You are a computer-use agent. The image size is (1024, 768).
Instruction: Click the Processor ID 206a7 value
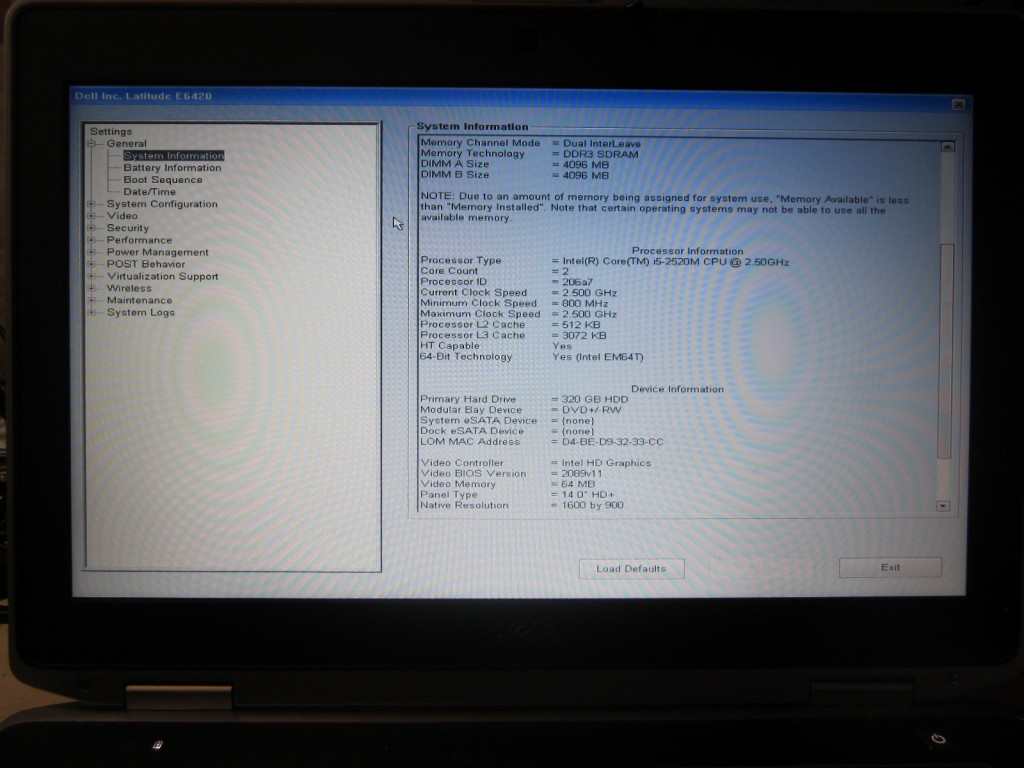click(577, 282)
